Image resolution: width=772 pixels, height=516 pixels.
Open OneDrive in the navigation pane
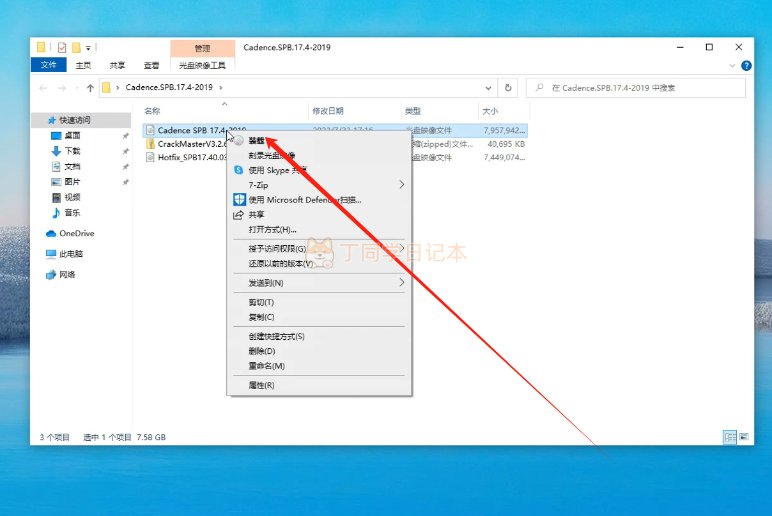pyautogui.click(x=76, y=233)
